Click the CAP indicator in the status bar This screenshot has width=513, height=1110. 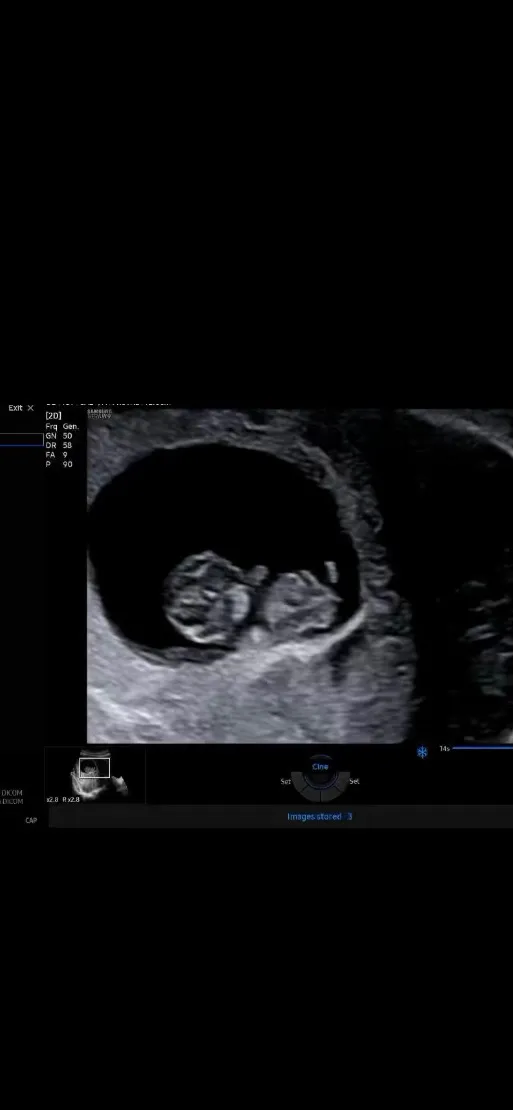pos(31,820)
